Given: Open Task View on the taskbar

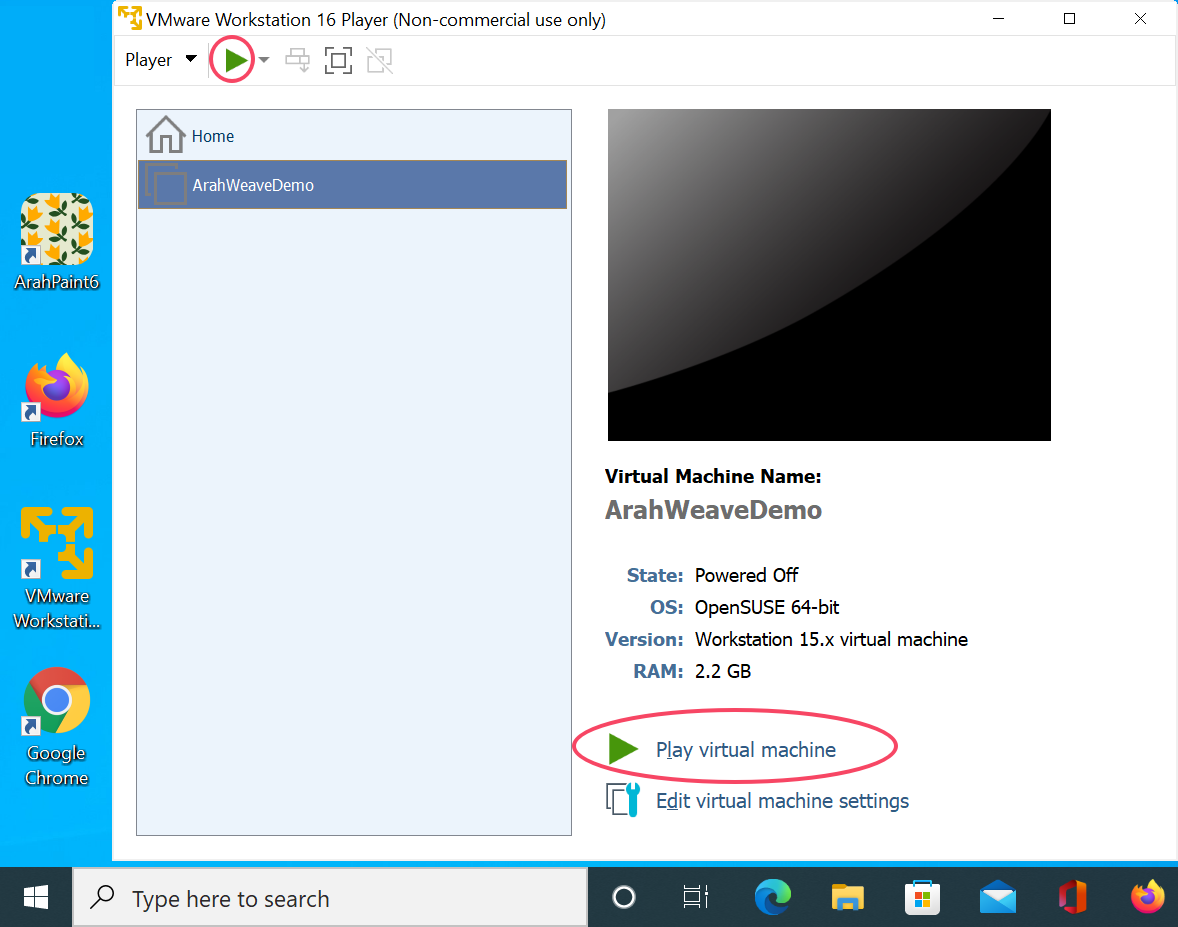Looking at the screenshot, I should tap(696, 898).
